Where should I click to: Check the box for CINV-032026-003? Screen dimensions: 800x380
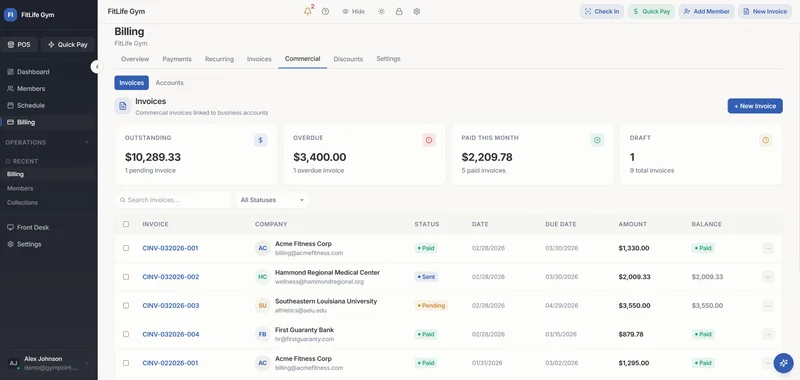(x=126, y=306)
